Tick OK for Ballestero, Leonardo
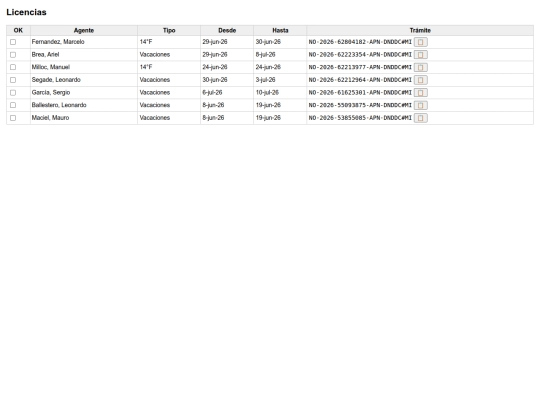Image resolution: width=540 pixels, height=405 pixels. [x=13, y=105]
